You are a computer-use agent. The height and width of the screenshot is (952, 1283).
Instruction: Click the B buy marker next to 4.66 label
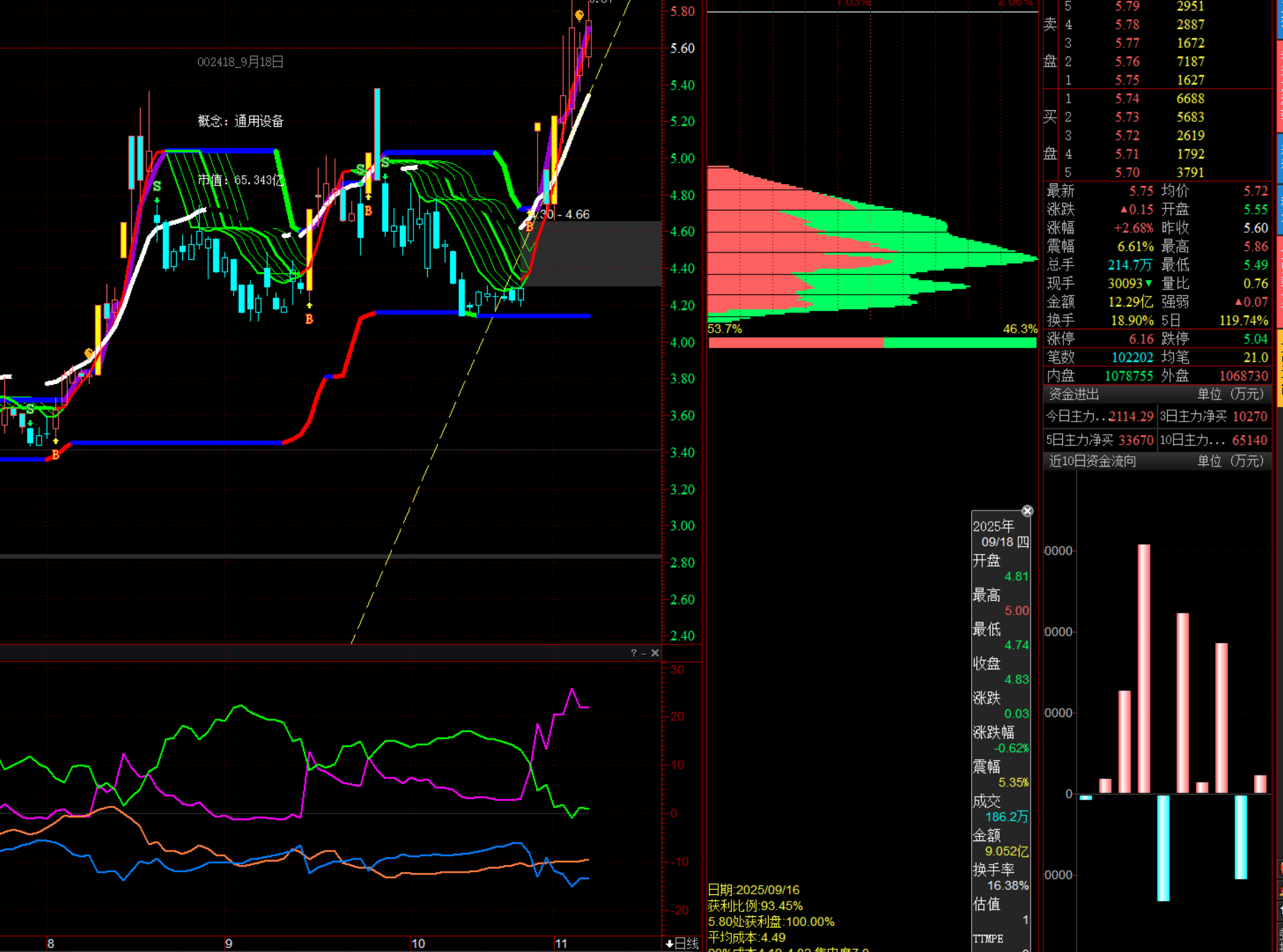tap(529, 227)
